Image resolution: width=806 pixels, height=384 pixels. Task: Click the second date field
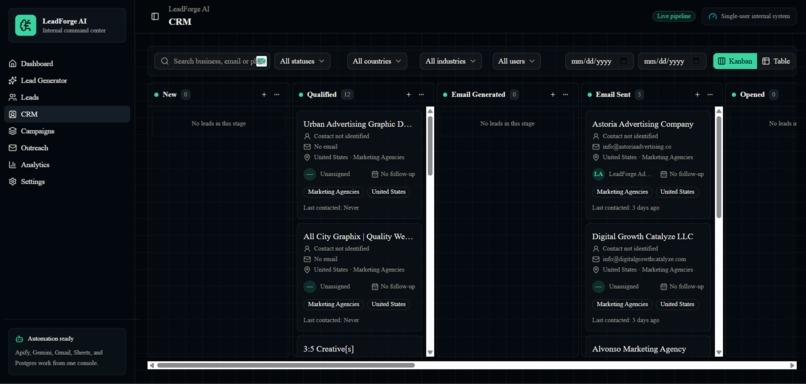(672, 61)
